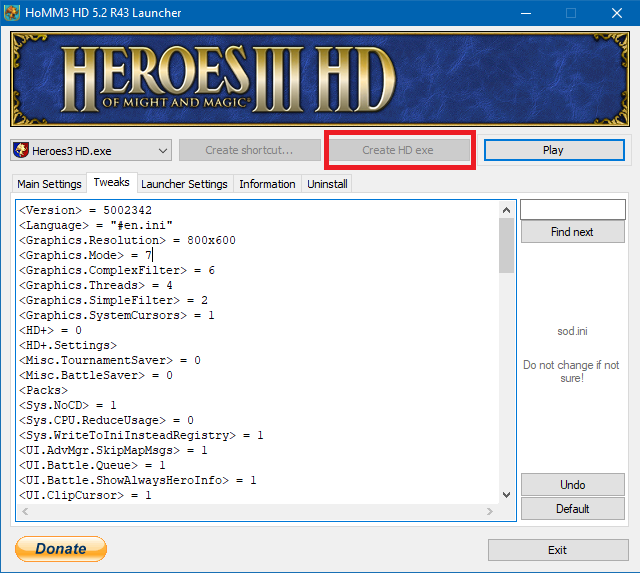Launch the game with Play button

point(554,150)
